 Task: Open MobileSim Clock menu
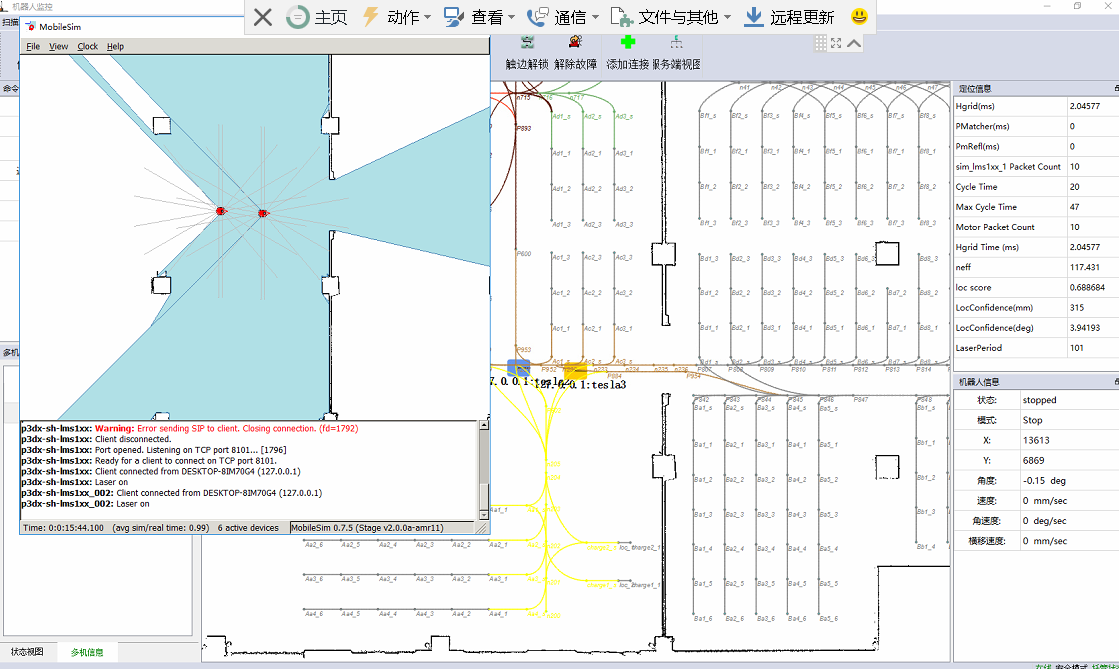pyautogui.click(x=88, y=46)
